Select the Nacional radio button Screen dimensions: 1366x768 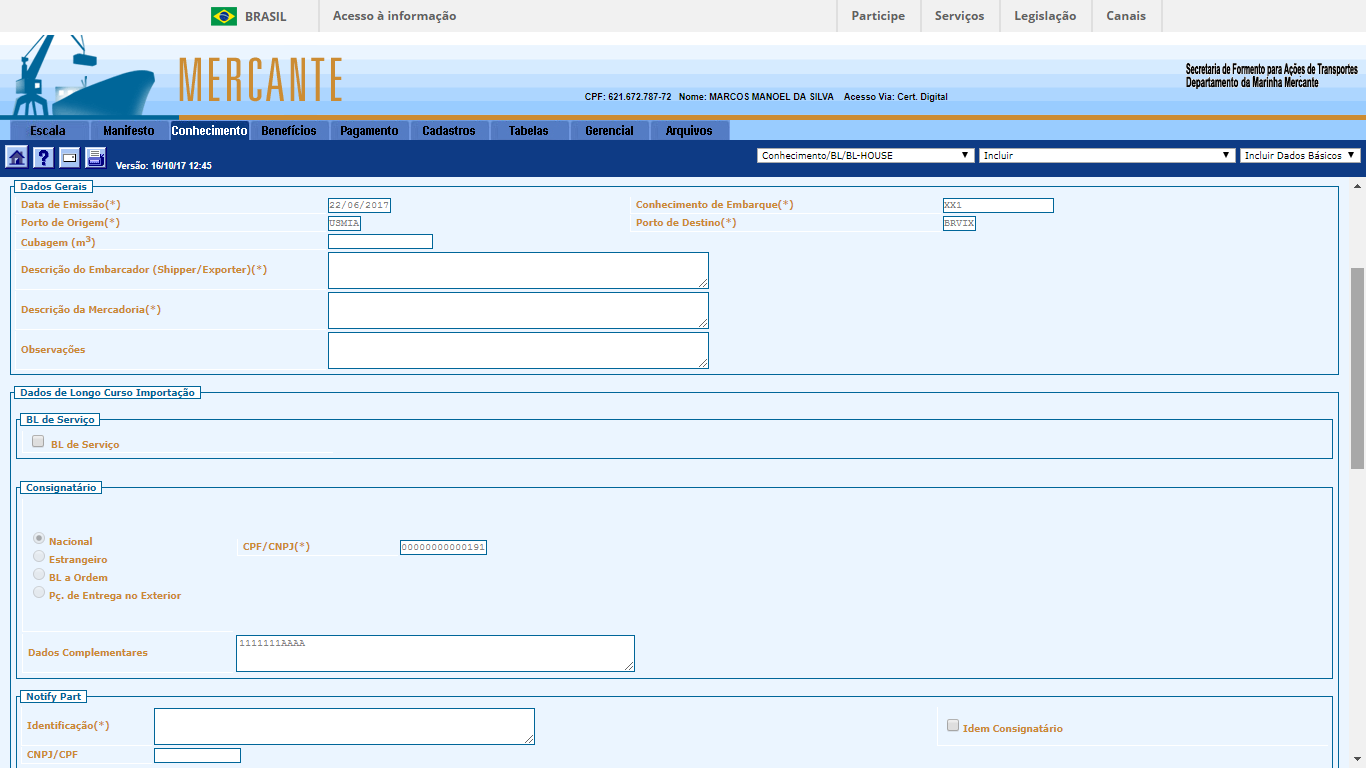[x=39, y=538]
